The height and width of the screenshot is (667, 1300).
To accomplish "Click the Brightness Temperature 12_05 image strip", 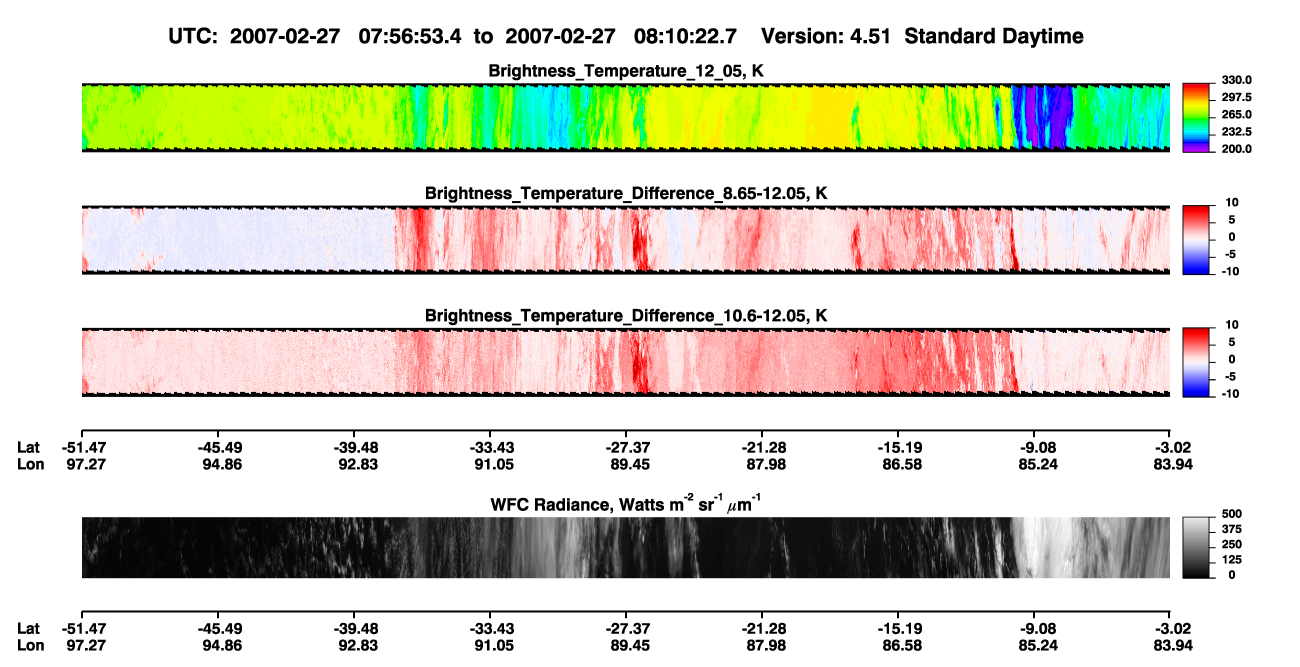I will (x=625, y=118).
